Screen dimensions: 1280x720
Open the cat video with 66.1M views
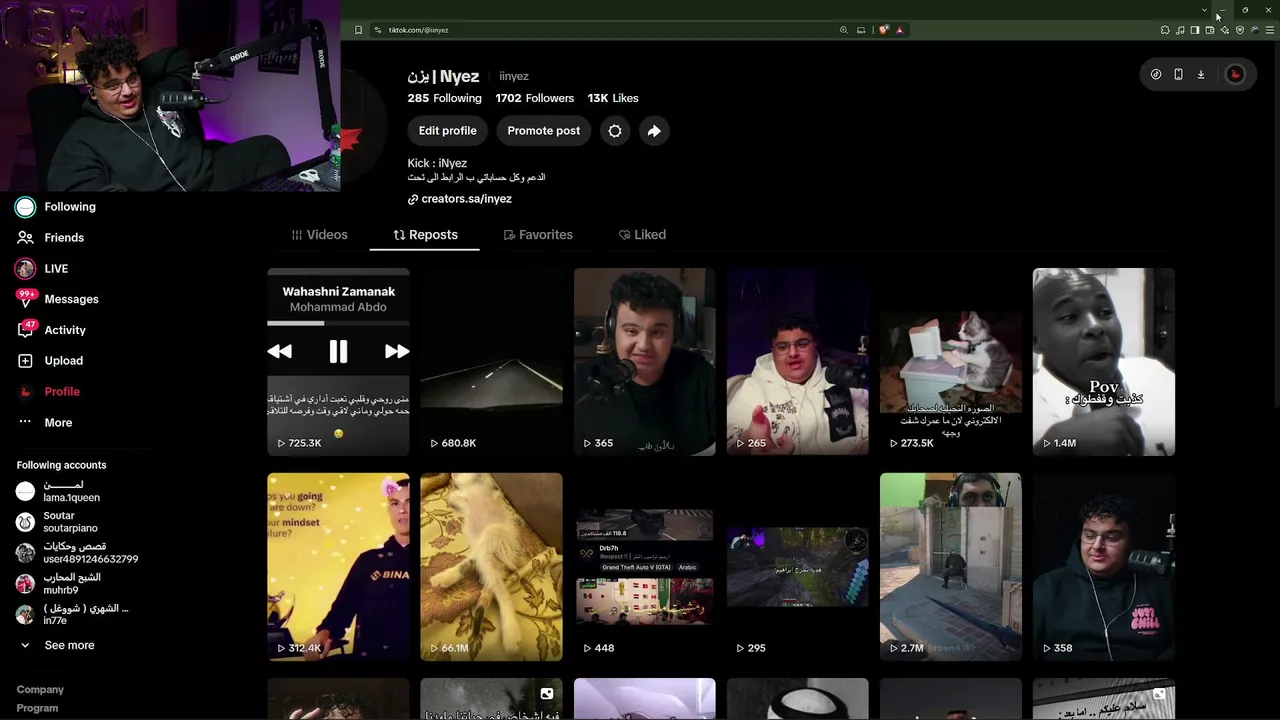coord(491,567)
